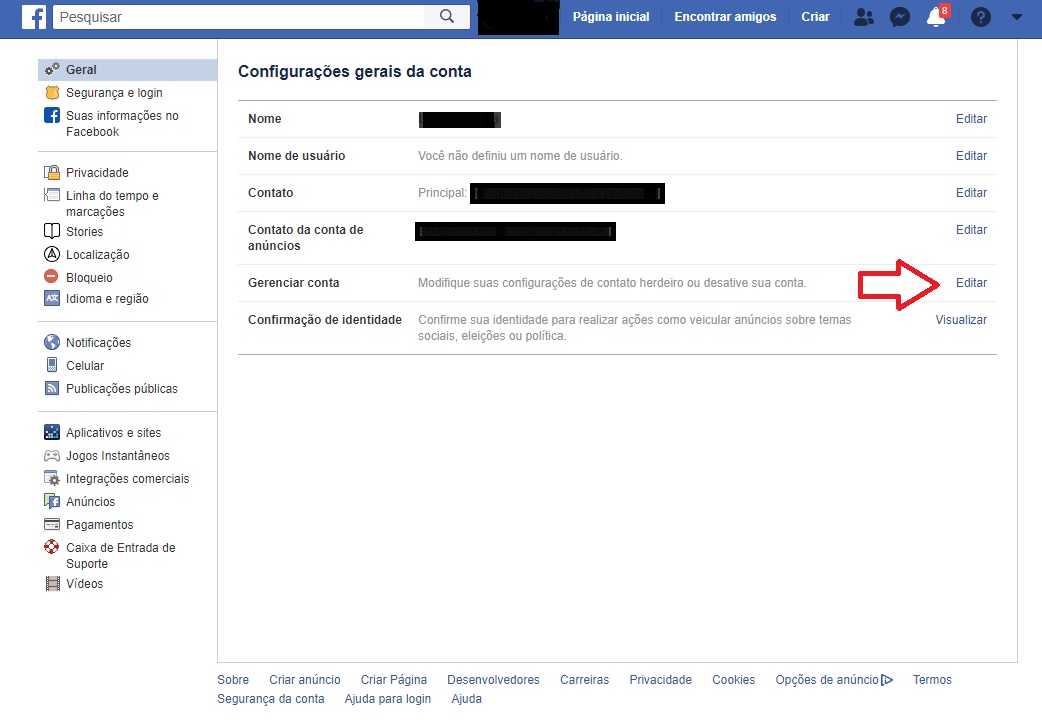Open the Messenger icon
This screenshot has width=1042, height=725.
(900, 17)
